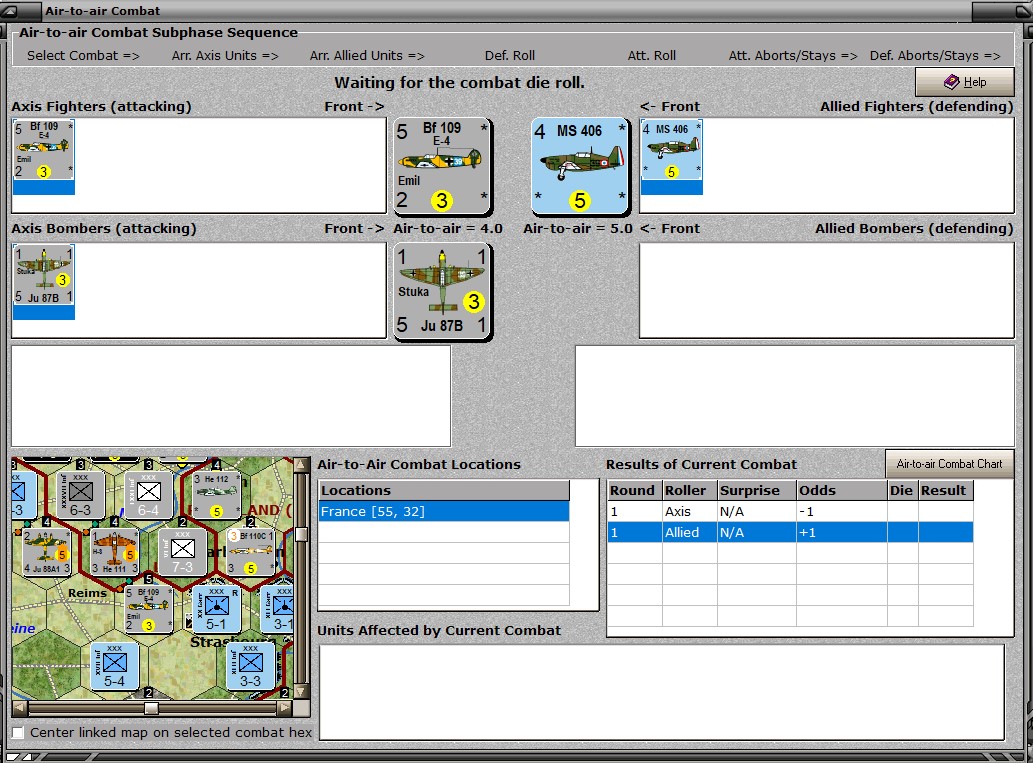
Task: Click the 7-3 infantry unit counter on the map
Action: [182, 551]
